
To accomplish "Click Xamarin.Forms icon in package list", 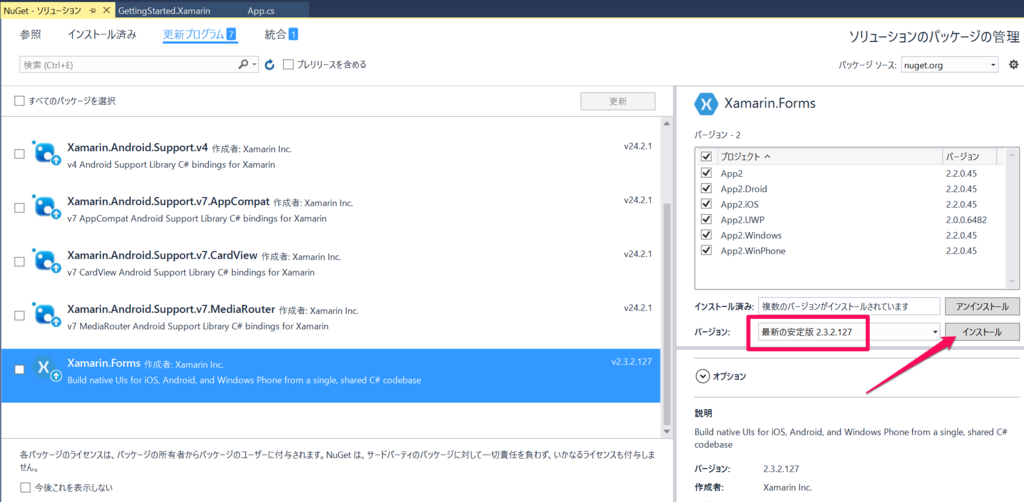I will pos(48,369).
